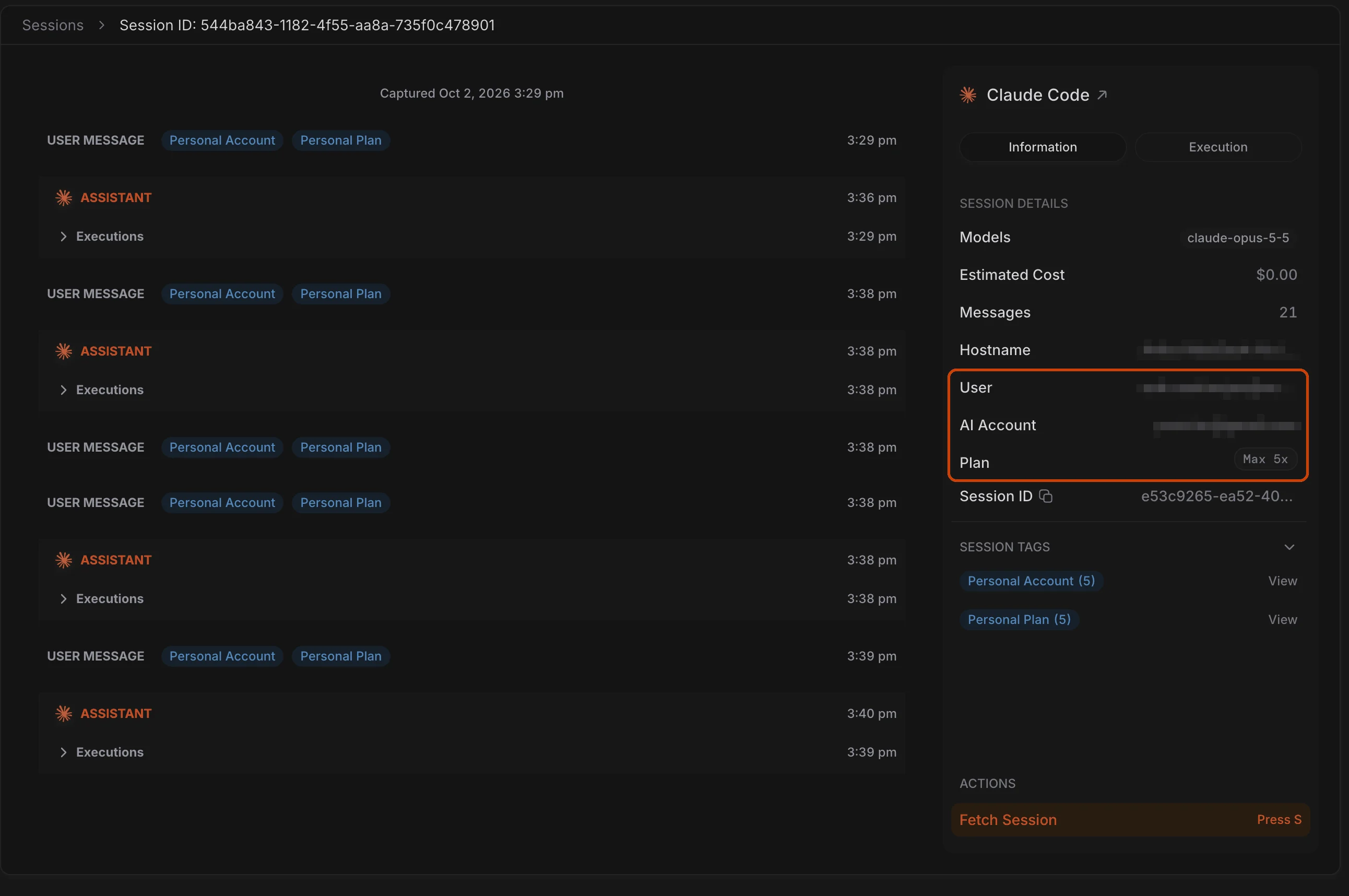Click the blurred AI Account value
1349x896 pixels.
(1227, 426)
